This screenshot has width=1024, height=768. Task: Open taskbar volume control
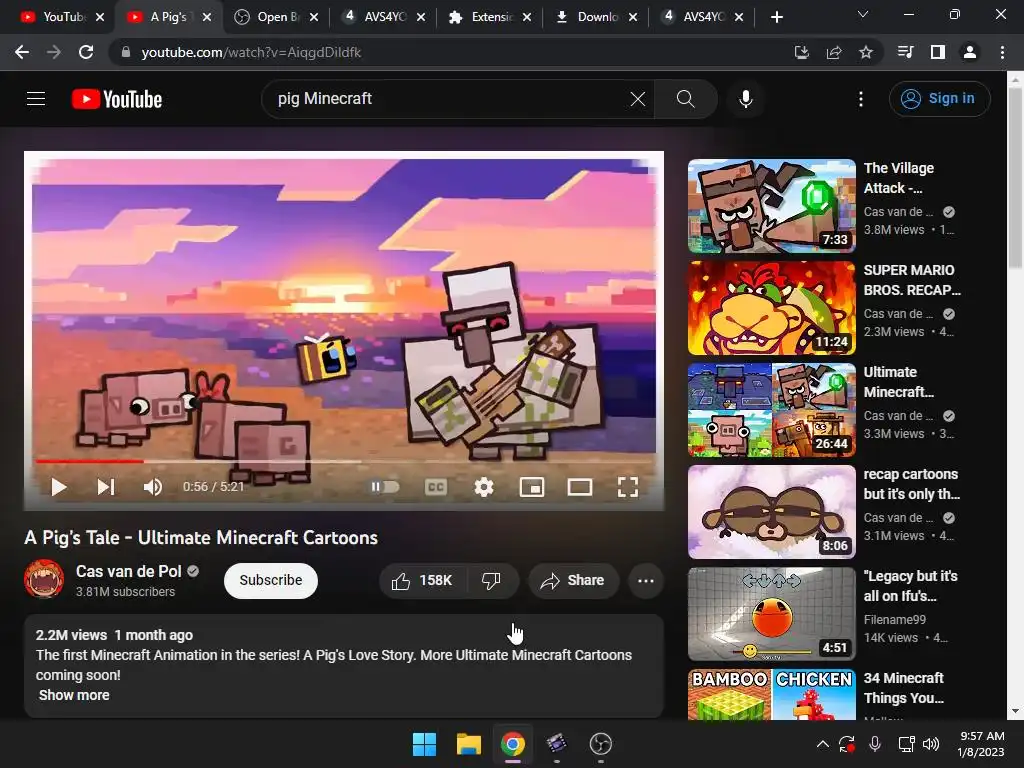point(931,744)
